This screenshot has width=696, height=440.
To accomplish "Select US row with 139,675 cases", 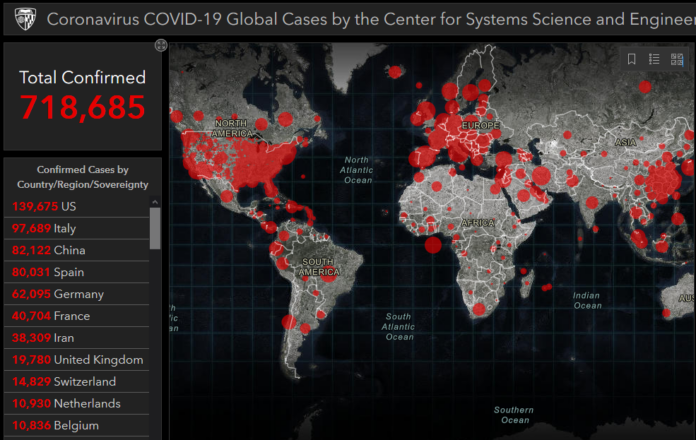I will coord(77,206).
